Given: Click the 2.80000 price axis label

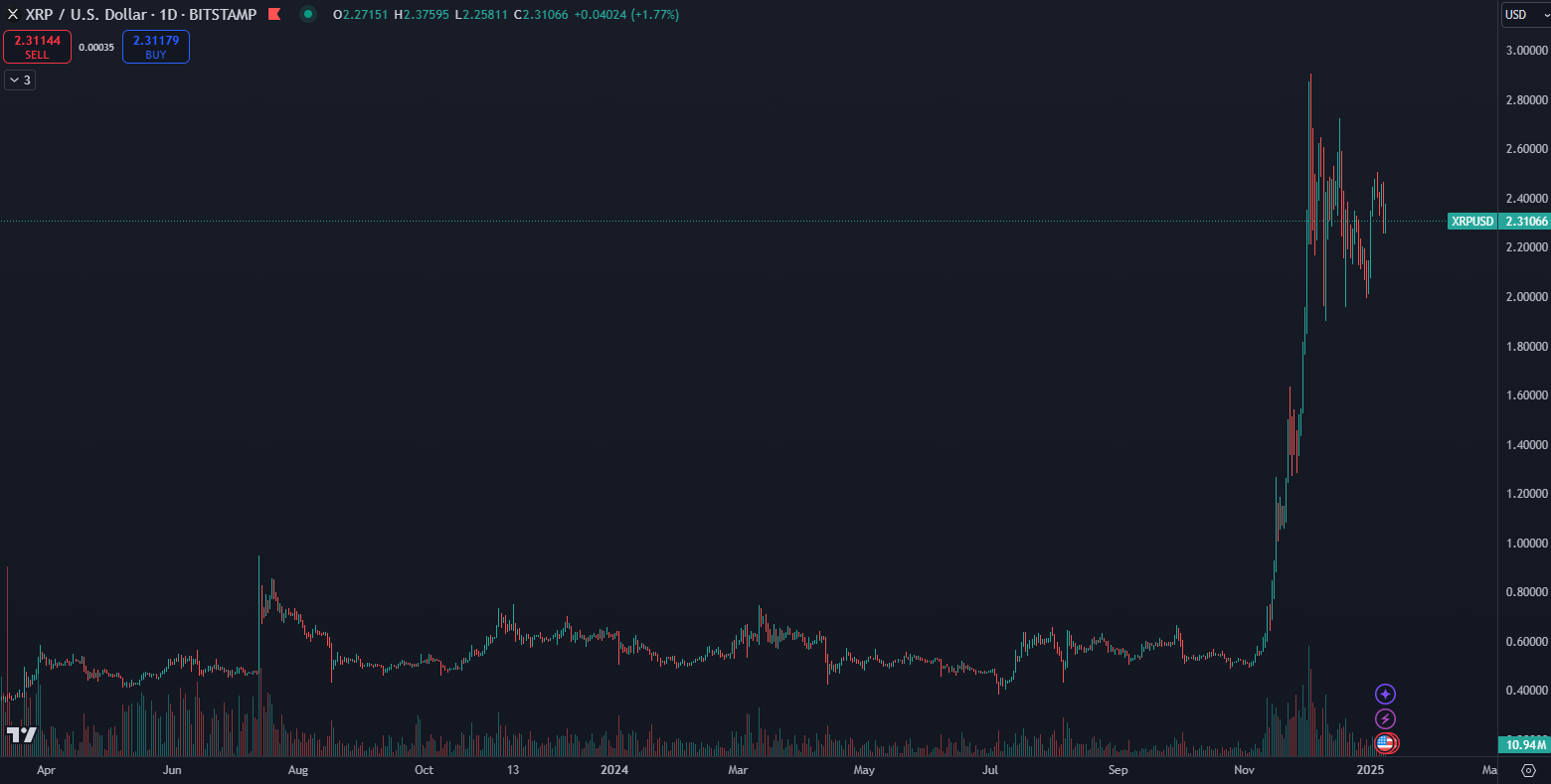Looking at the screenshot, I should coord(1526,100).
